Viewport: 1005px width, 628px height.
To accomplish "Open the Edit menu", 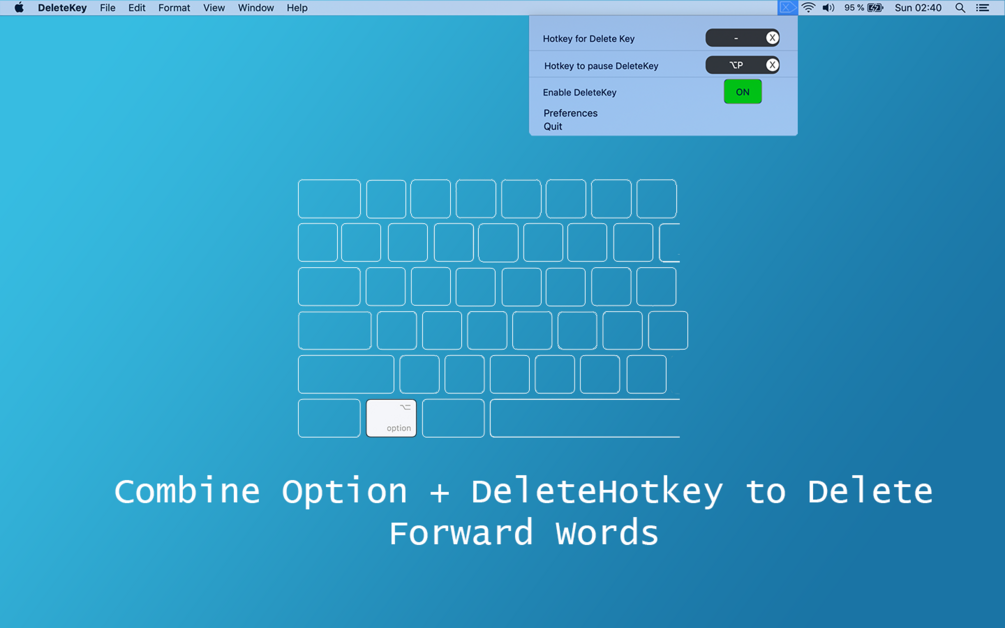I will [137, 8].
